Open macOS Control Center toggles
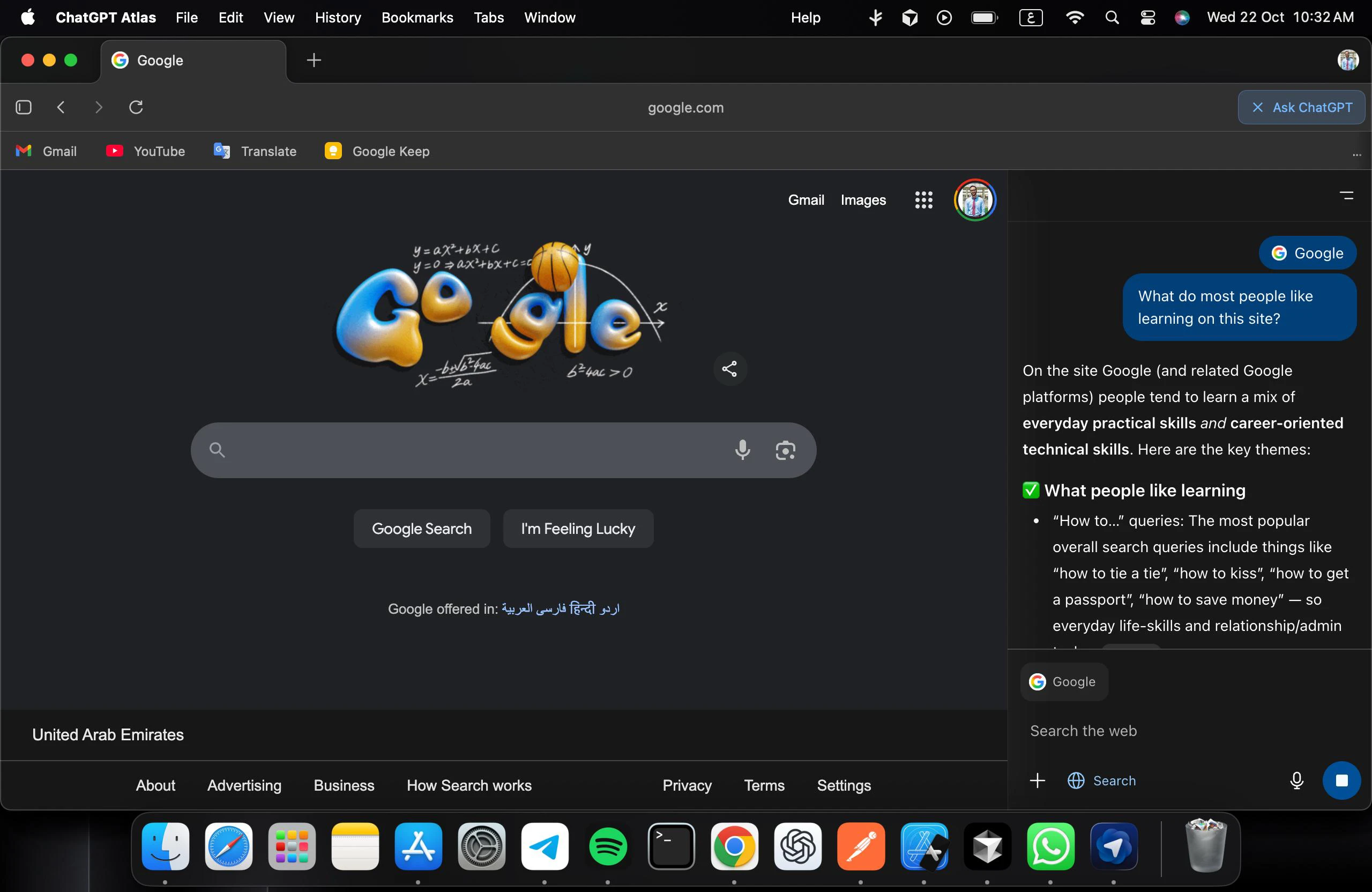The height and width of the screenshot is (892, 1372). point(1147,18)
